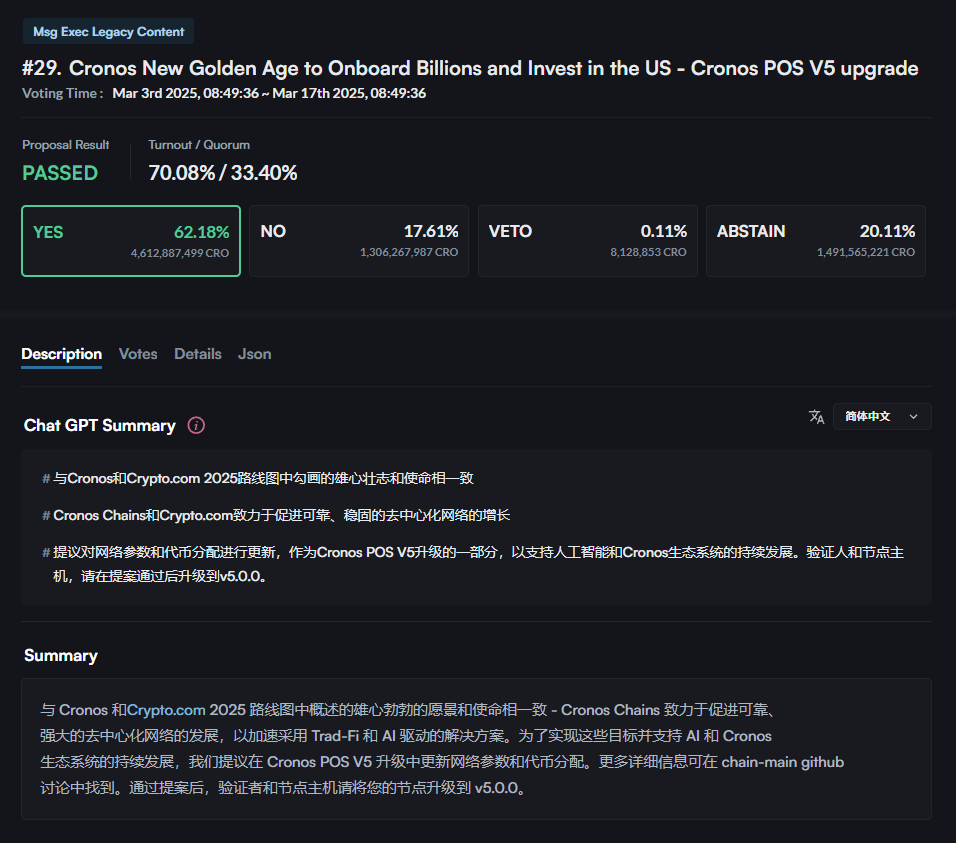Viewport: 956px width, 843px height.
Task: Go to the Details tab
Action: click(x=198, y=354)
